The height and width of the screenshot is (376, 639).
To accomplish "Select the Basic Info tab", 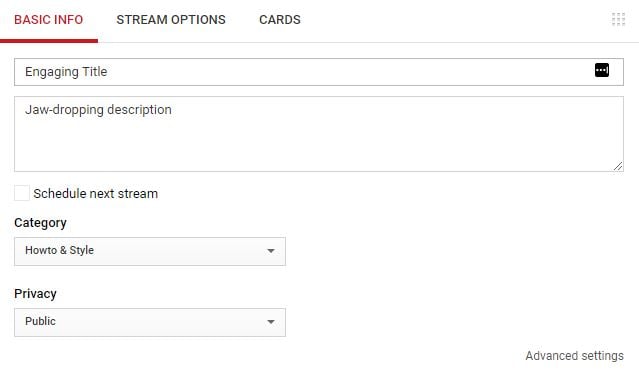I will coord(48,20).
